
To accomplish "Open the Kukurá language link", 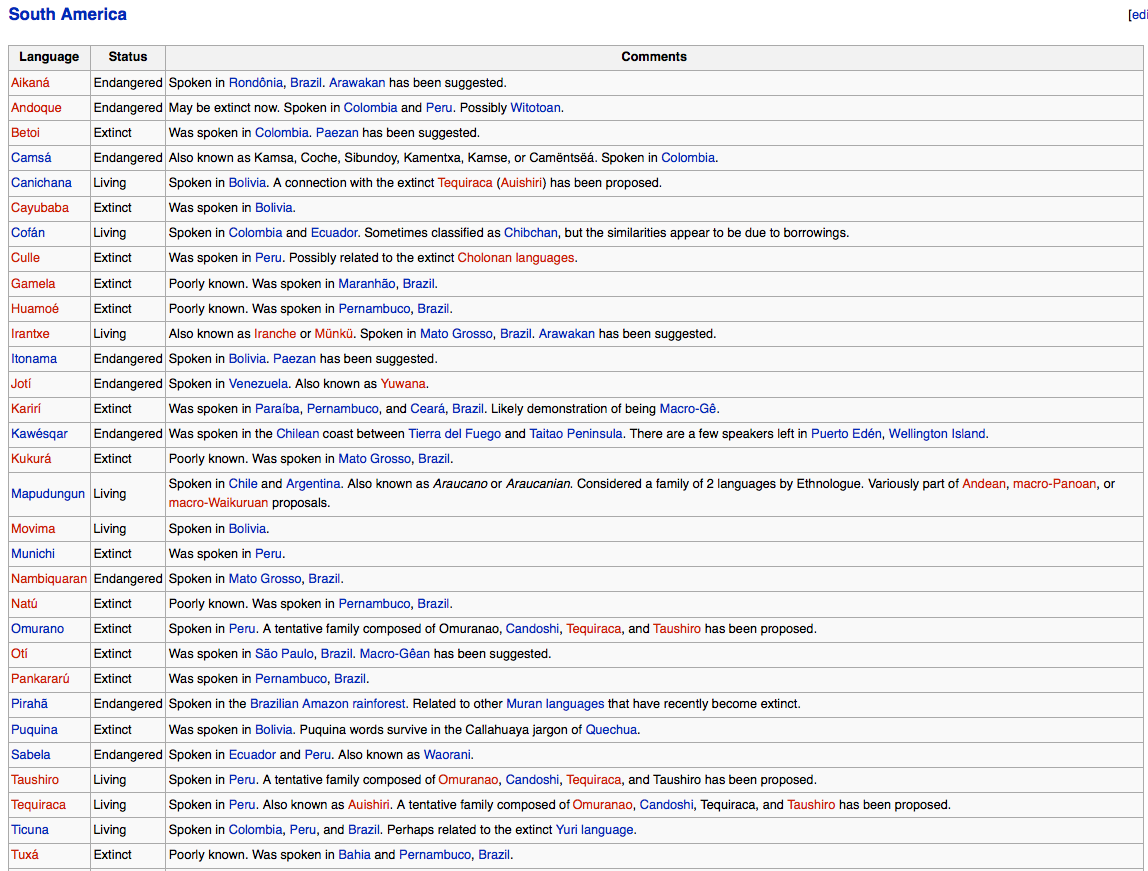I will pyautogui.click(x=31, y=458).
